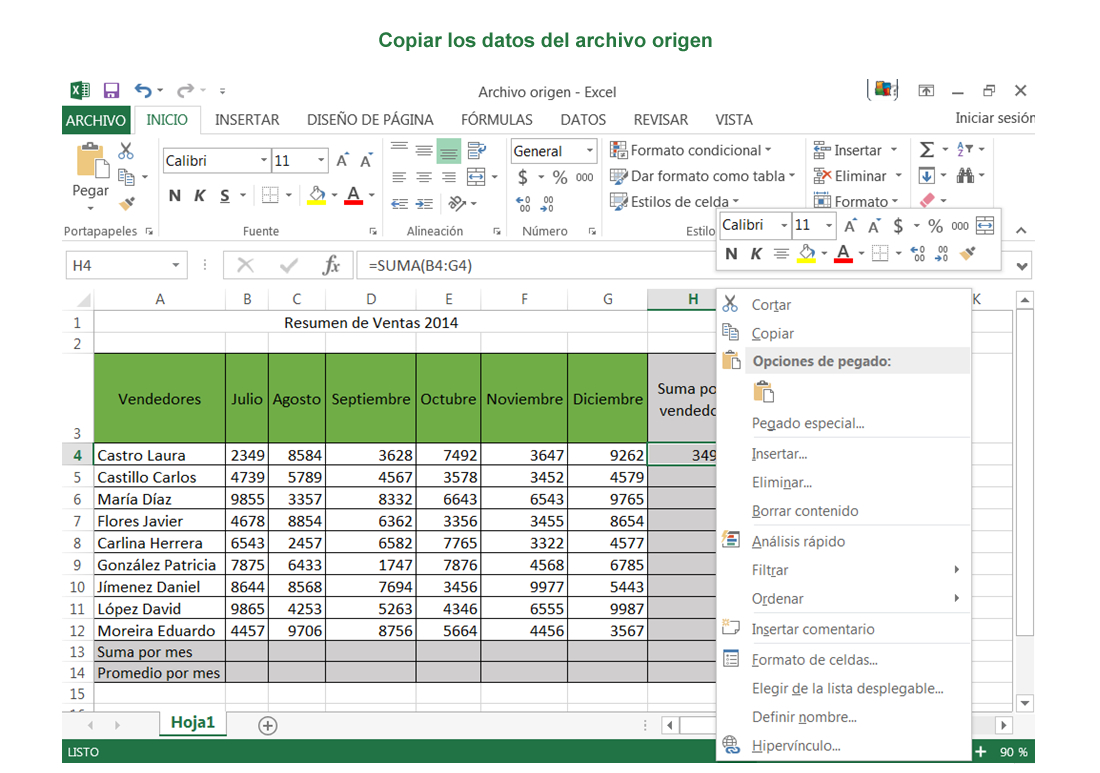The width and height of the screenshot is (1100, 773).
Task: Click the Redo arrow in quick access toolbar
Action: tap(185, 90)
